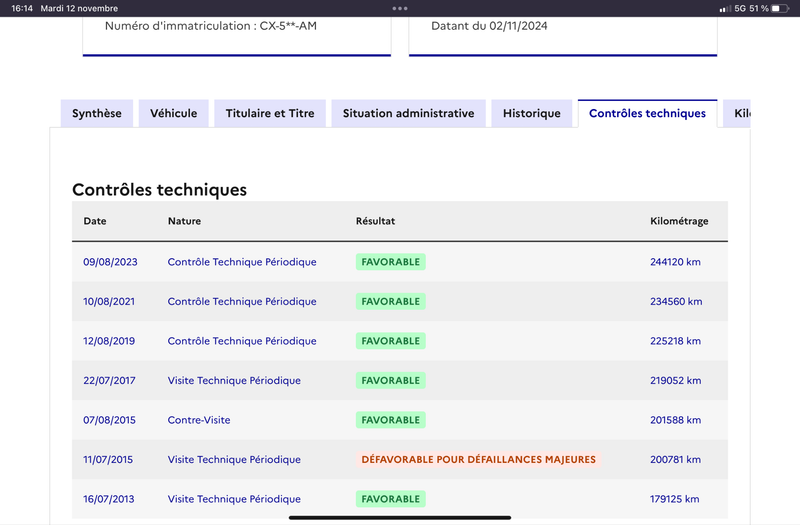The height and width of the screenshot is (525, 800).
Task: Select the date 07/08/2015
Action: pyautogui.click(x=109, y=420)
